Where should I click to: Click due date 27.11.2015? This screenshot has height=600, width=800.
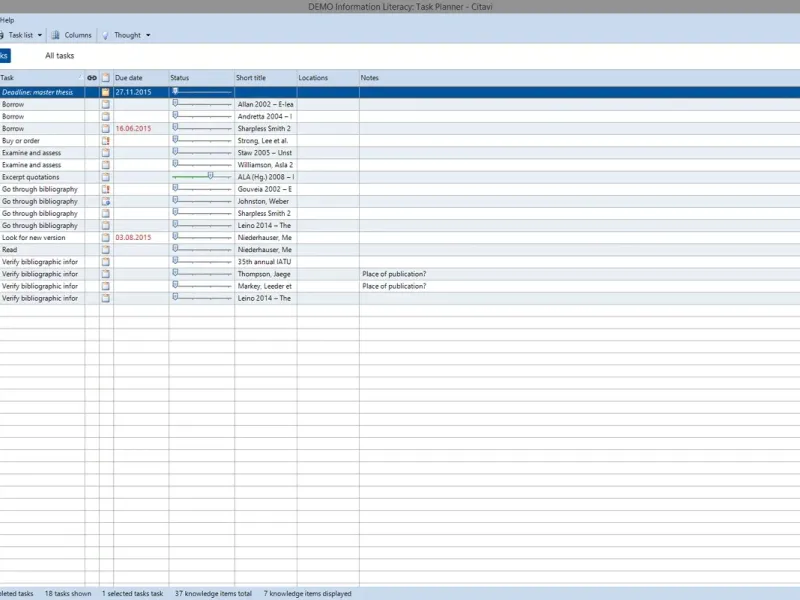133,92
